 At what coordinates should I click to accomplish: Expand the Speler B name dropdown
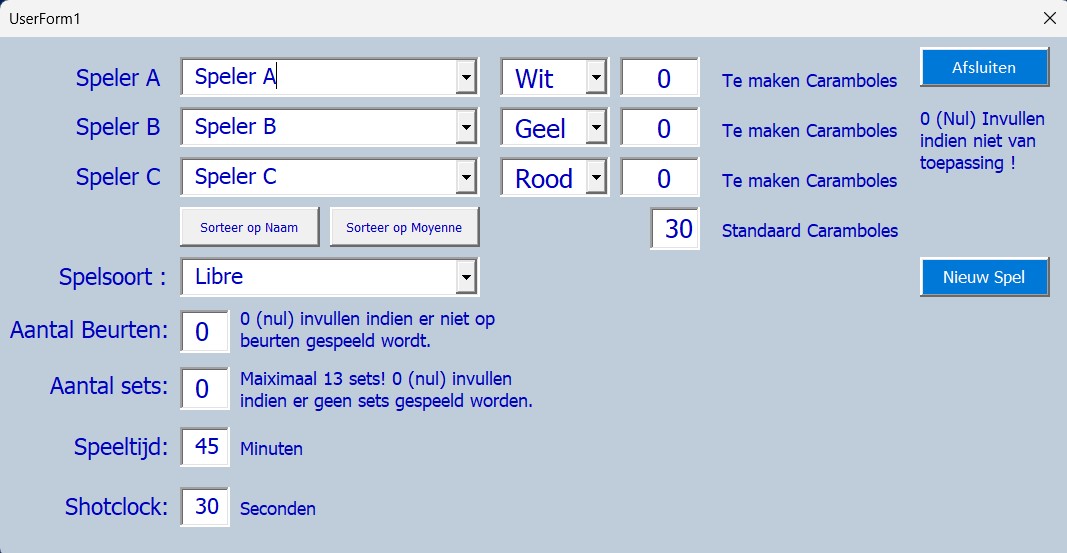(x=466, y=127)
